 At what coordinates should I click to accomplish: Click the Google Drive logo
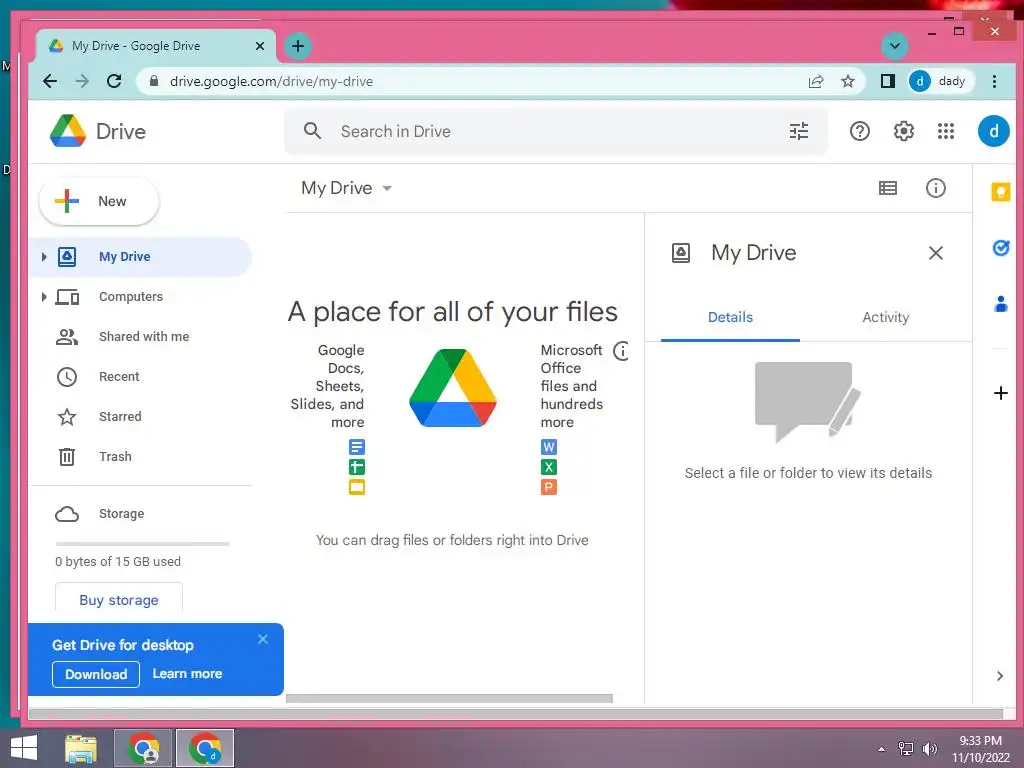coord(68,131)
